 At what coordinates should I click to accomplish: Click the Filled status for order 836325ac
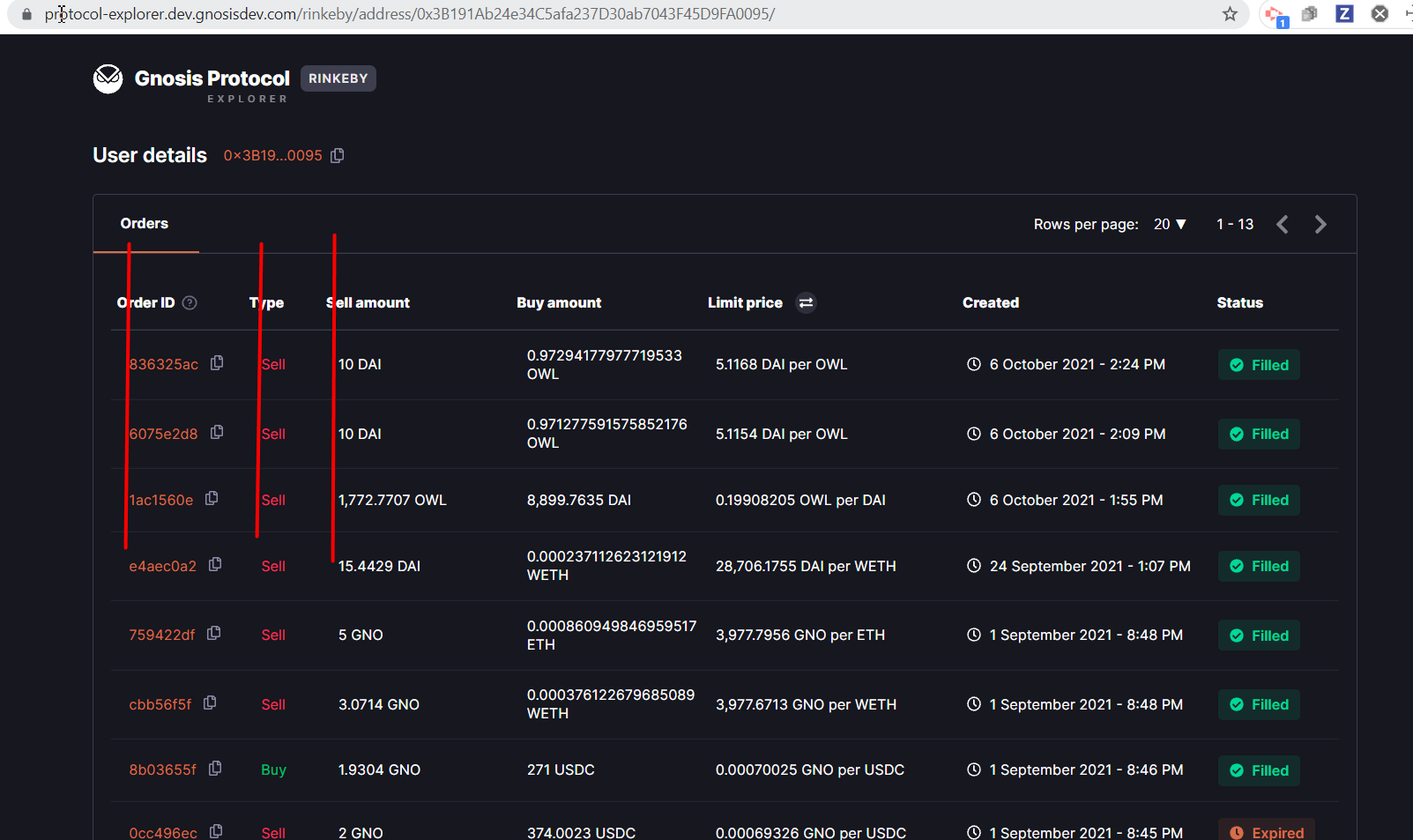pos(1259,365)
